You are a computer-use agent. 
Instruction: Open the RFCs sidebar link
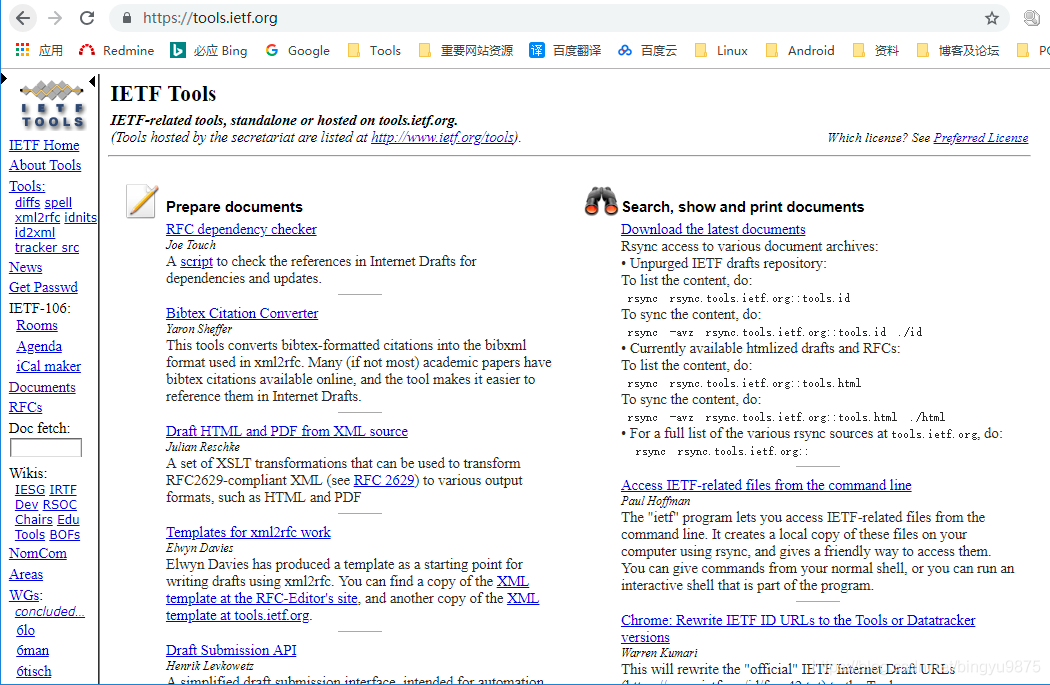coord(25,407)
